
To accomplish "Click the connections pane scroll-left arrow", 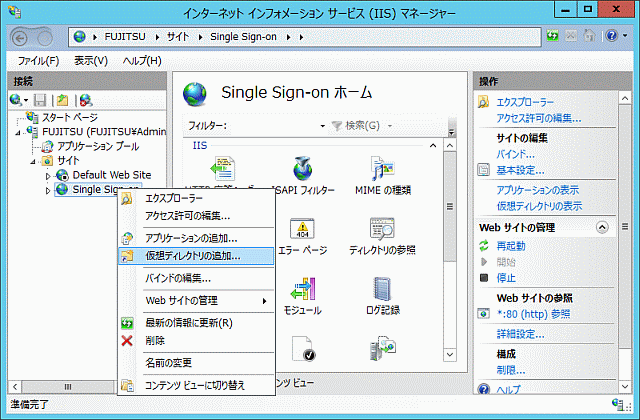I will 15,387.
